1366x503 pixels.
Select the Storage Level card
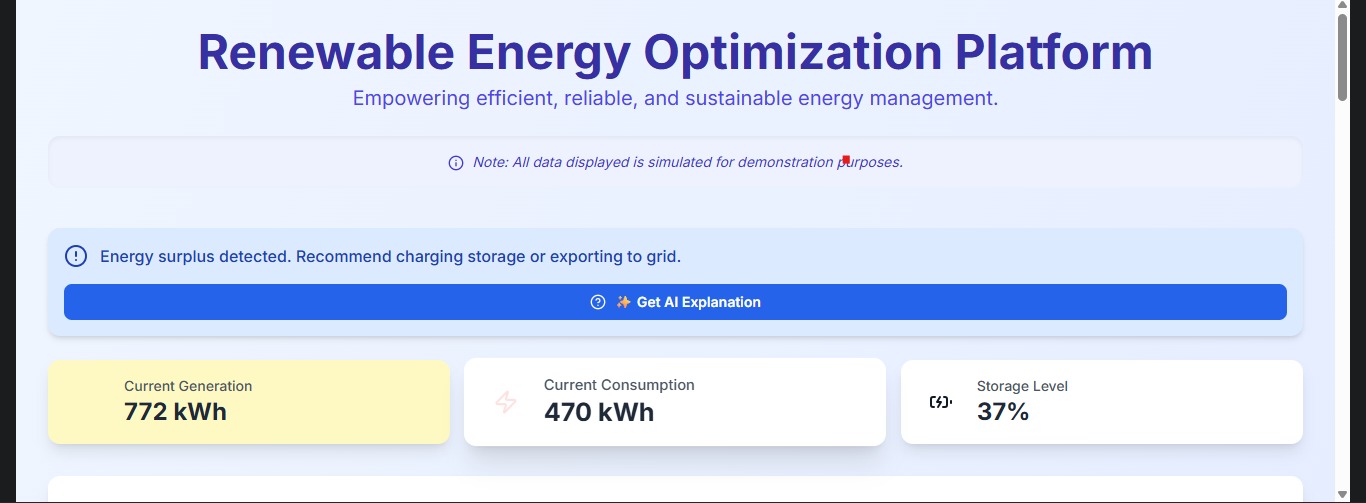pos(1102,402)
